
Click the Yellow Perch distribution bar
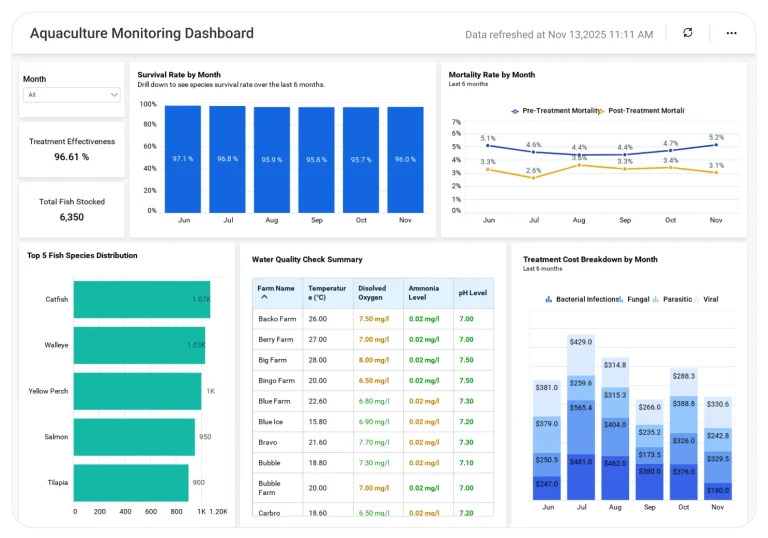(138, 391)
